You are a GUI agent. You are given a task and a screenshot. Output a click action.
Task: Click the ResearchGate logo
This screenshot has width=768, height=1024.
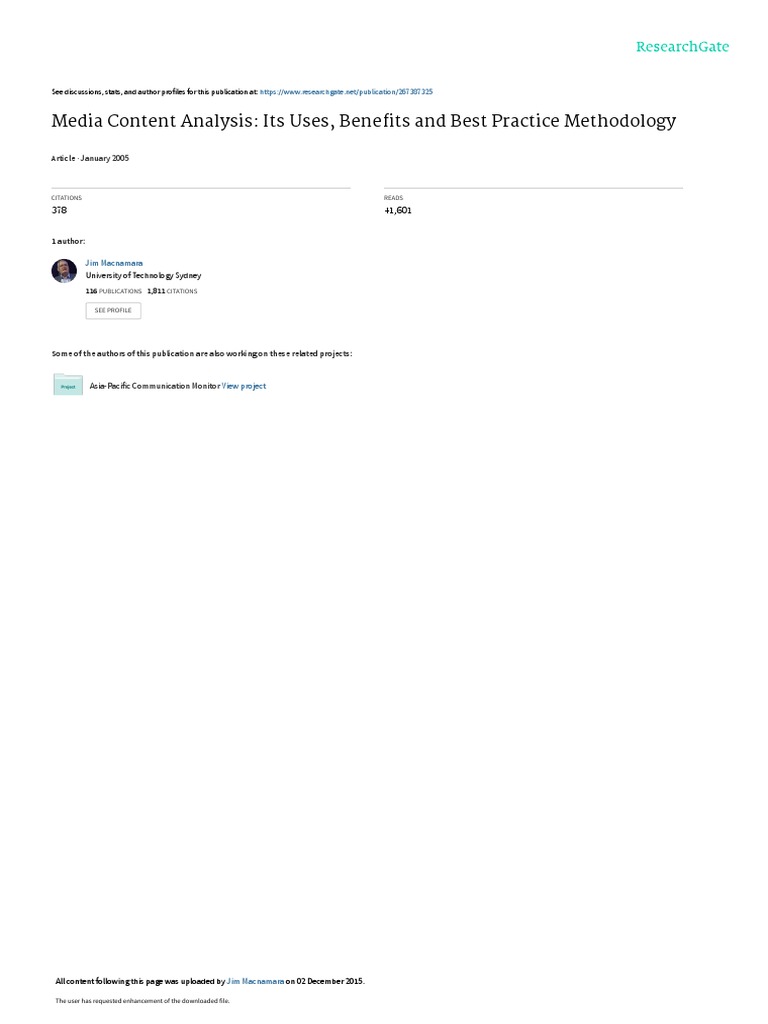(x=682, y=46)
